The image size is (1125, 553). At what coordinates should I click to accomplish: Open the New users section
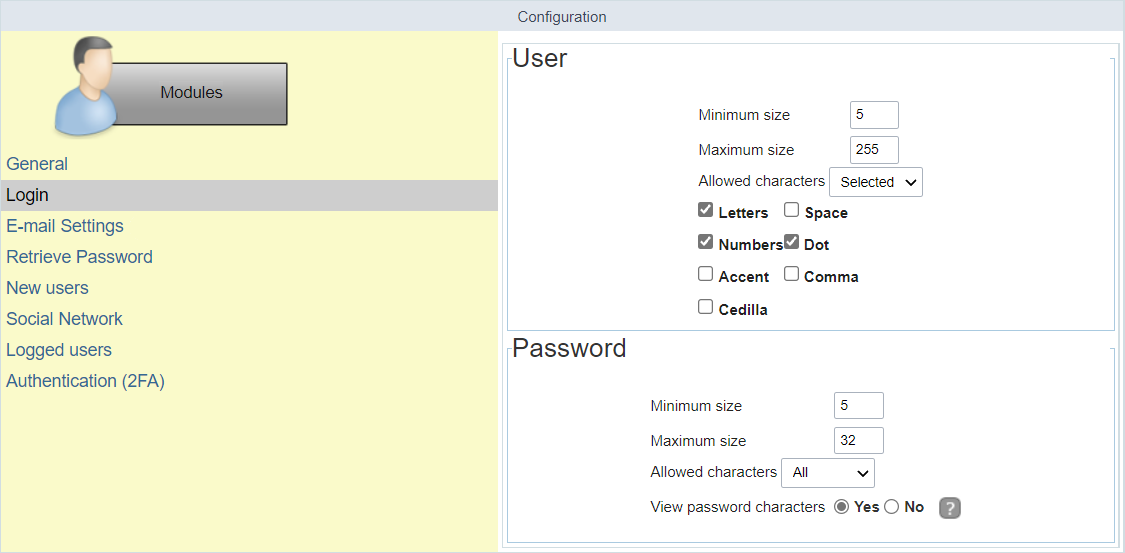(x=47, y=288)
